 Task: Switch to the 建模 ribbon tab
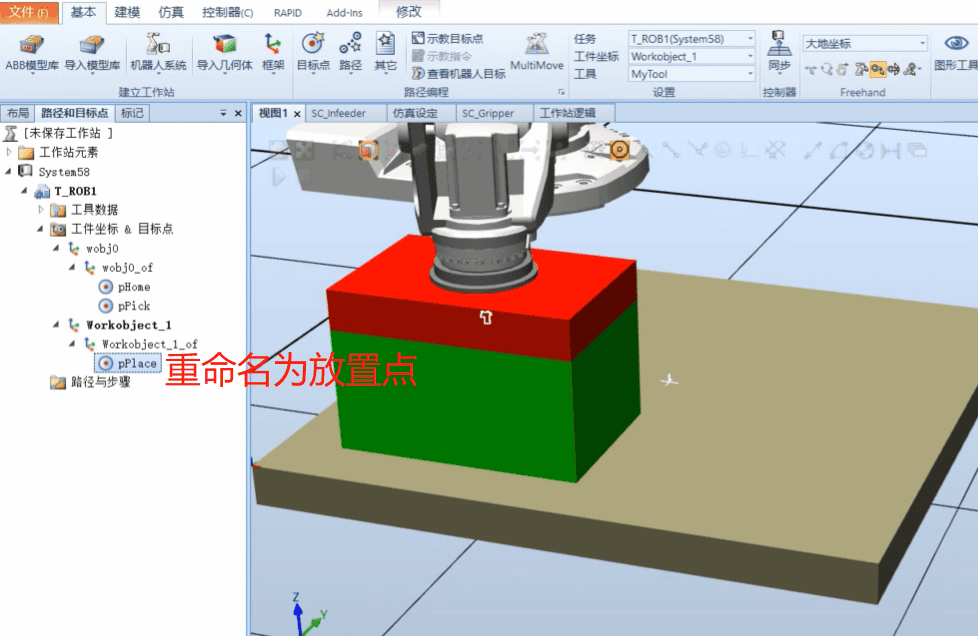127,12
